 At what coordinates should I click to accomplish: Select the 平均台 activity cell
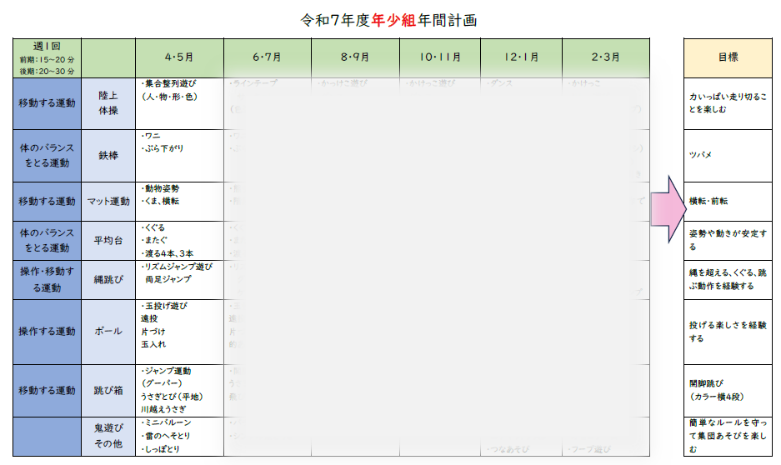click(x=108, y=240)
